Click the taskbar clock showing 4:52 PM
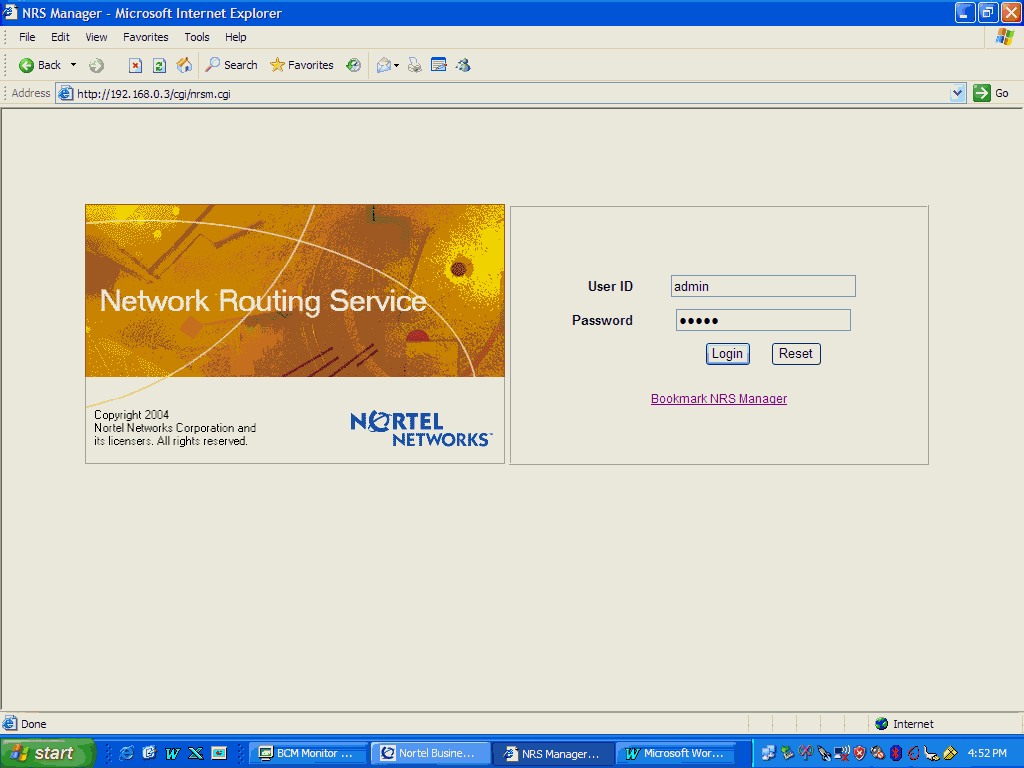The height and width of the screenshot is (768, 1024). 987,753
